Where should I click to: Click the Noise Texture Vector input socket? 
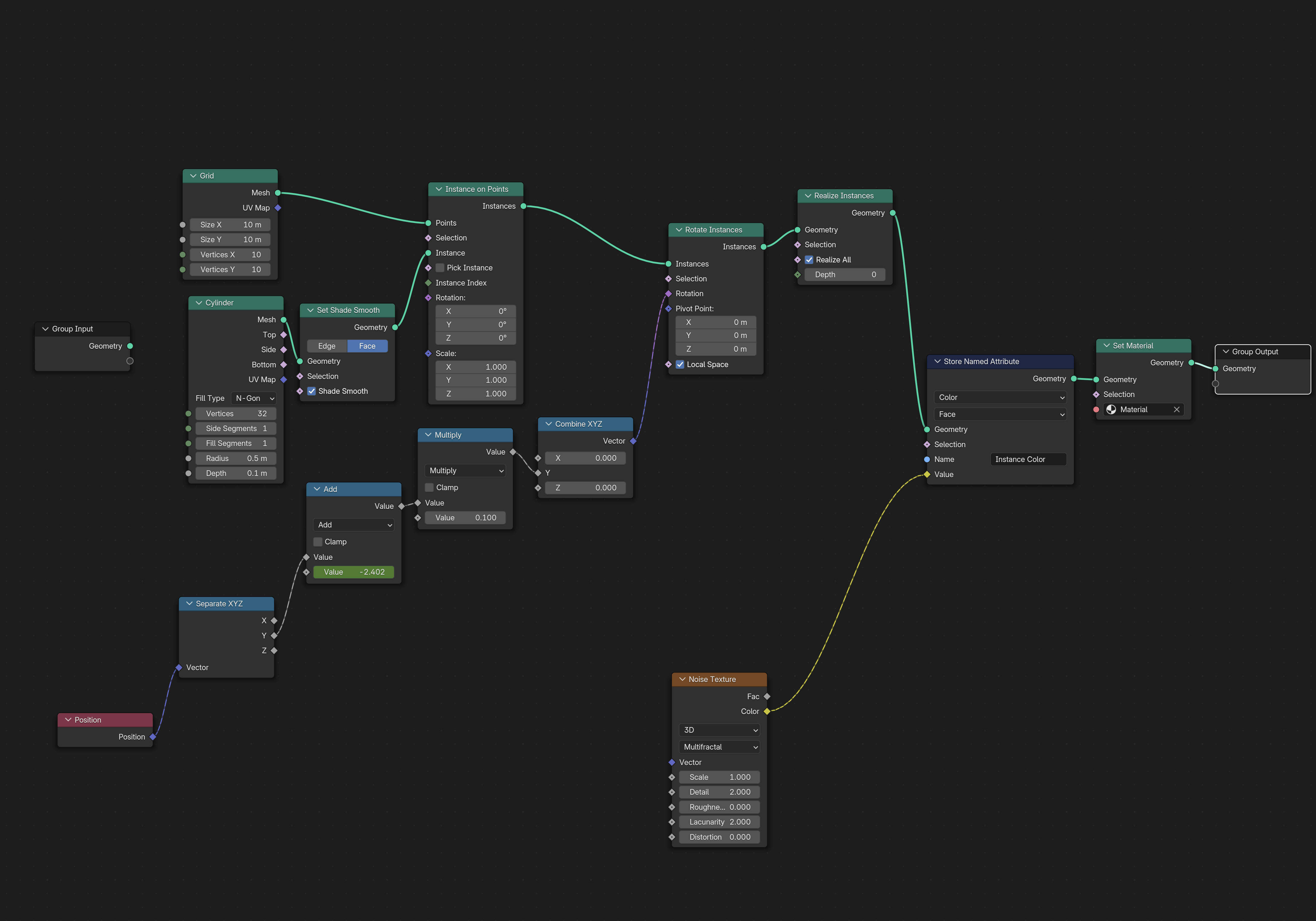(672, 762)
